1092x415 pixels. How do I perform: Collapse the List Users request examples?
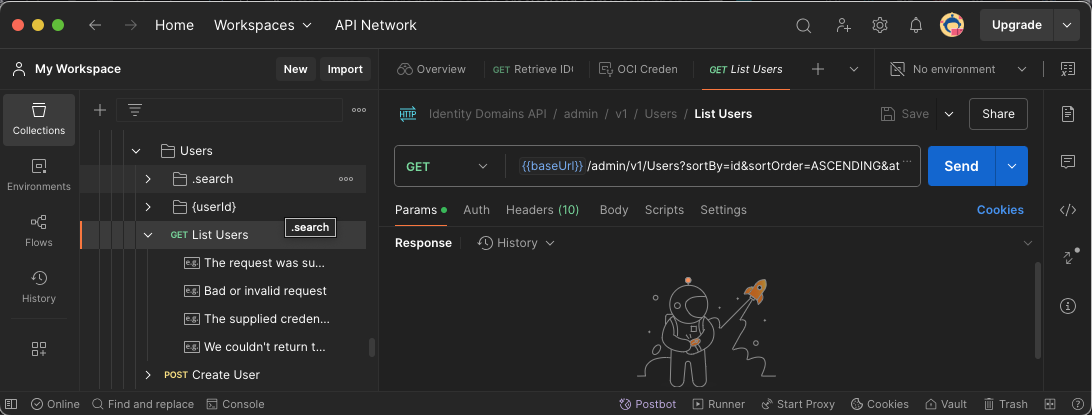pos(148,235)
